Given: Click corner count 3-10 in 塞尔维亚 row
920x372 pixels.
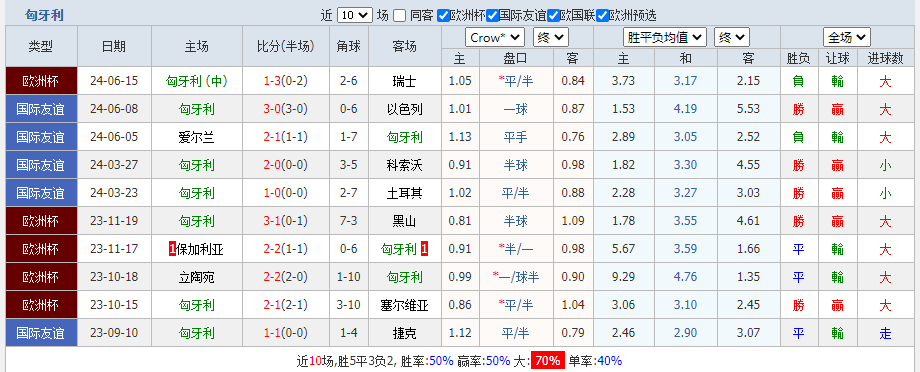Looking at the screenshot, I should (x=349, y=305).
